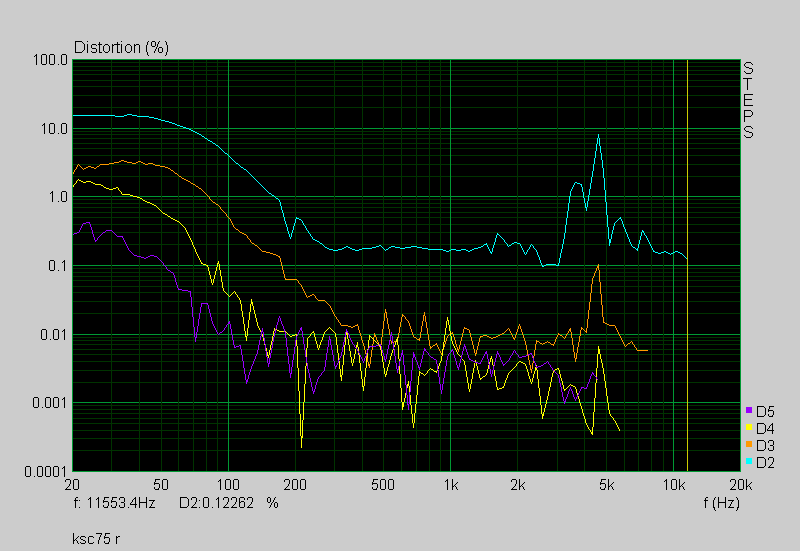Click the 'D2:0.12262 %' readout value

(x=229, y=503)
